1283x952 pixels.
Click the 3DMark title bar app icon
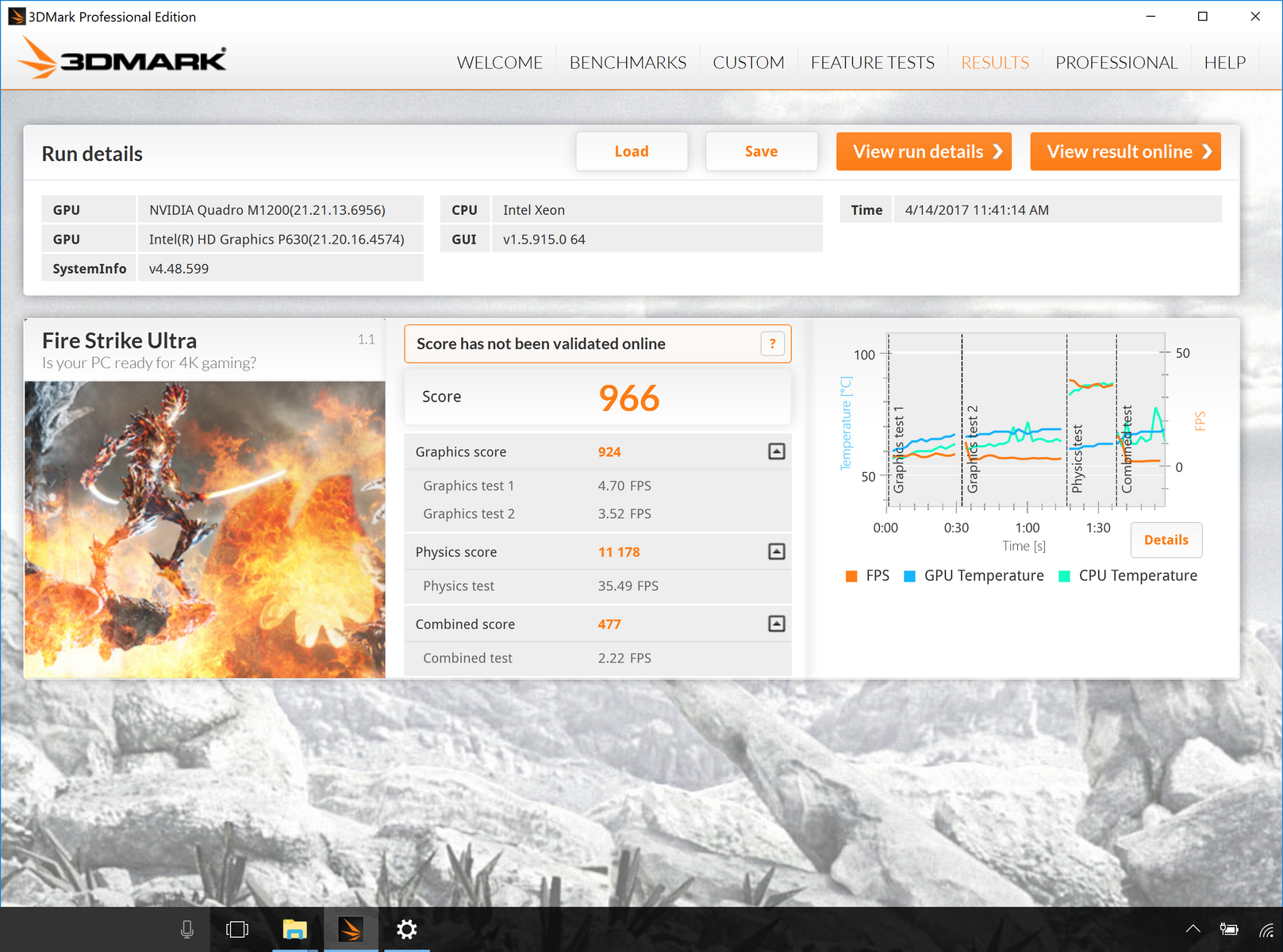(17, 16)
